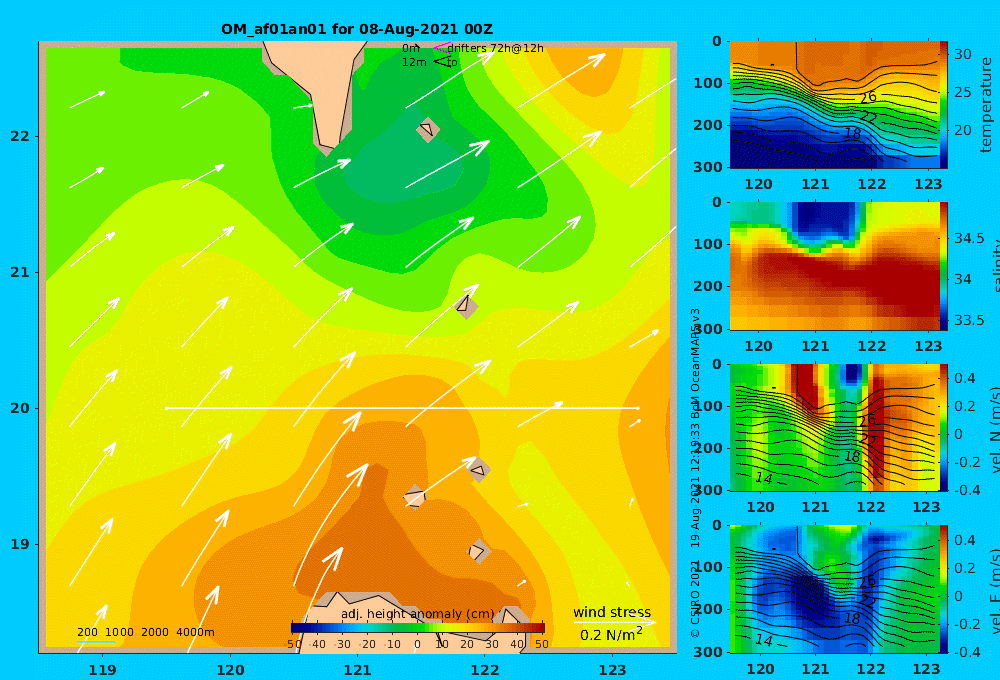This screenshot has width=1000, height=680.
Task: Open the northward velocity section panel
Action: [834, 427]
